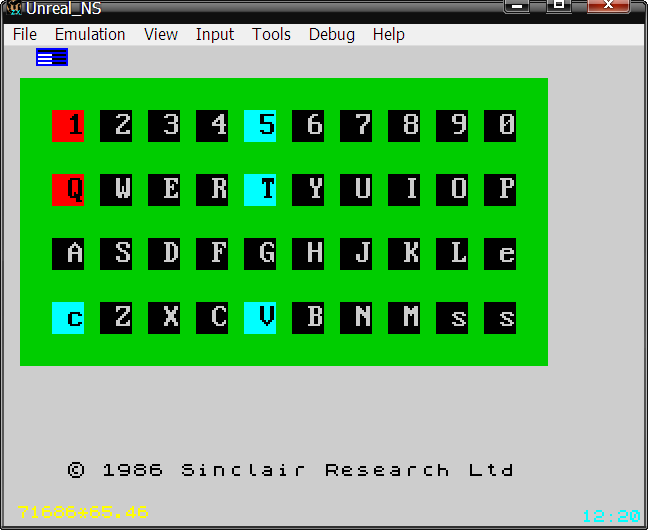Click the O key tile
The image size is (648, 530).
pos(452,190)
